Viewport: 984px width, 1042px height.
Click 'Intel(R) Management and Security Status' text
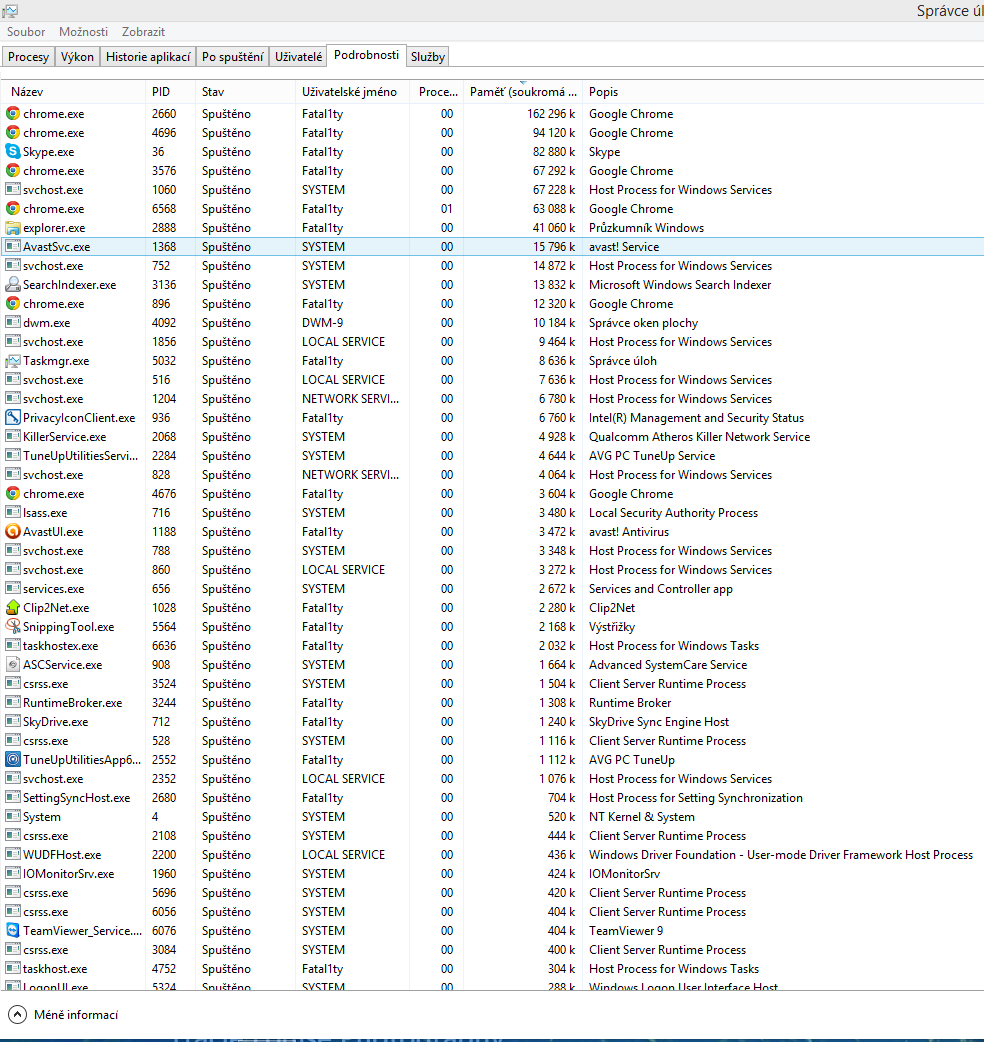click(696, 418)
